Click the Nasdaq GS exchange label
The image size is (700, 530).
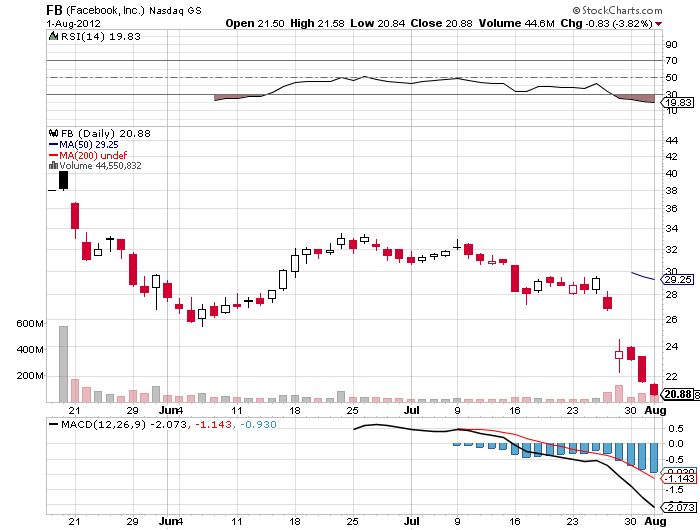175,11
